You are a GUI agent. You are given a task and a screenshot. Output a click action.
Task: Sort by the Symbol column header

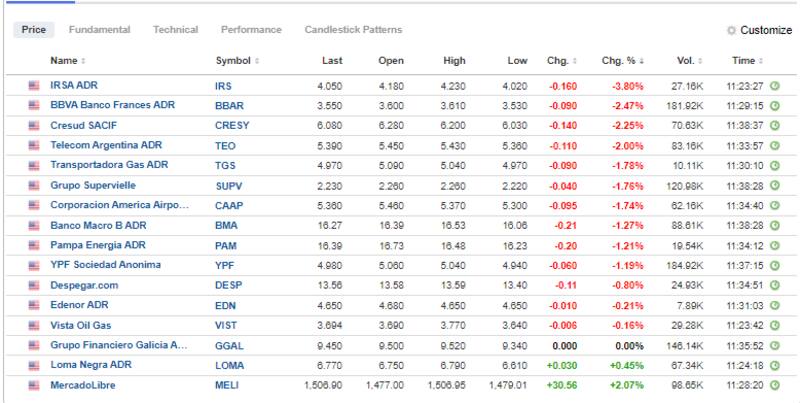pos(236,61)
